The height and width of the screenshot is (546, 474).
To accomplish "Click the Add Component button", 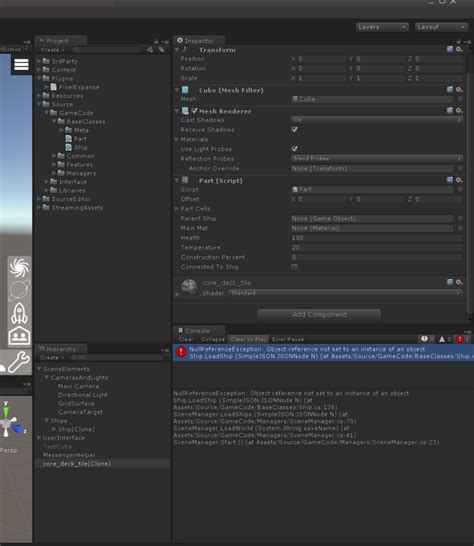I will pyautogui.click(x=319, y=314).
